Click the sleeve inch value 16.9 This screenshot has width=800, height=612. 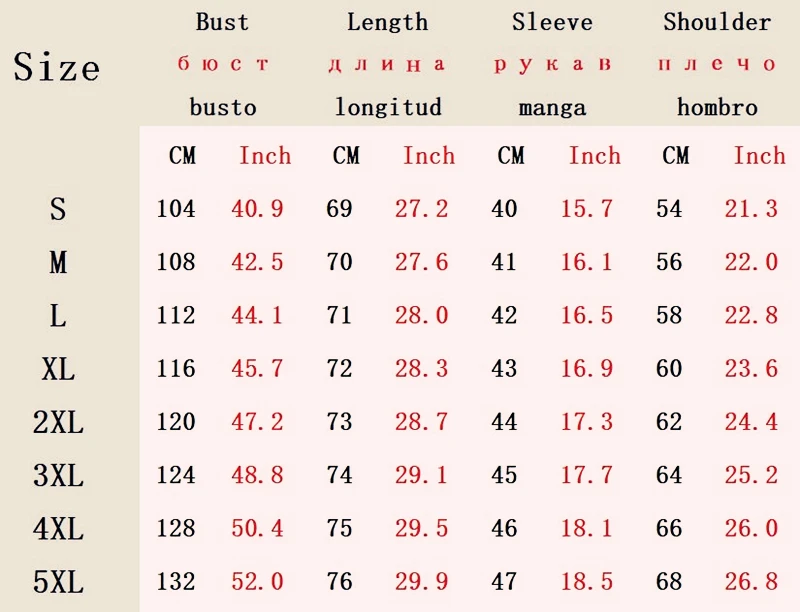587,368
